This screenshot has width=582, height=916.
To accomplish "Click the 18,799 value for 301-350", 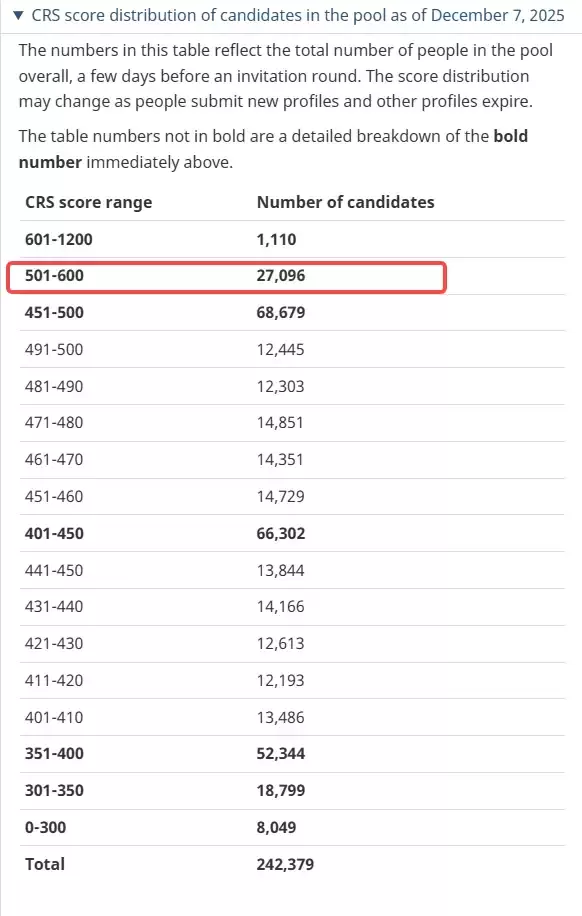I will click(x=280, y=790).
